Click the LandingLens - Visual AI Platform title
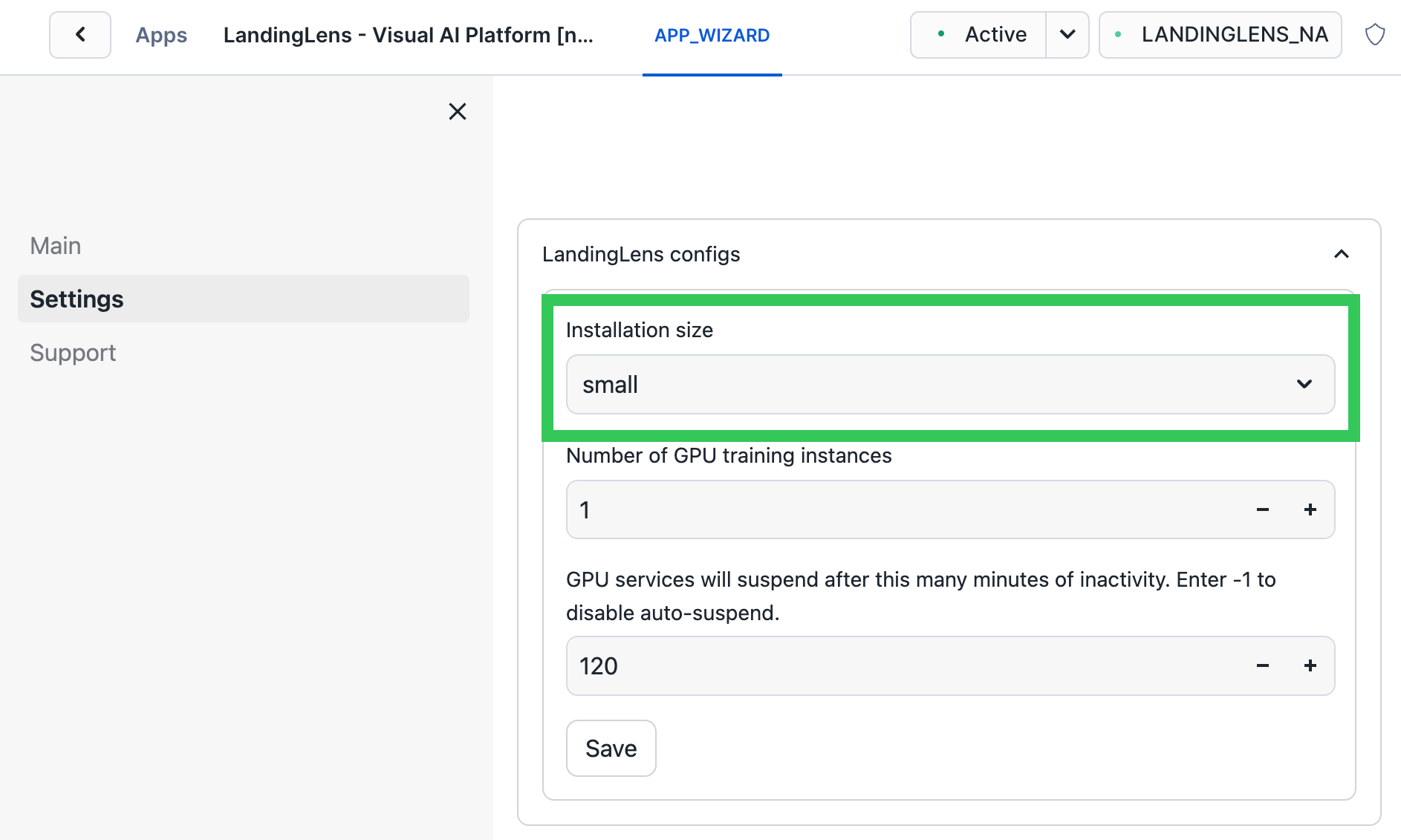This screenshot has height=840, width=1401. point(409,35)
